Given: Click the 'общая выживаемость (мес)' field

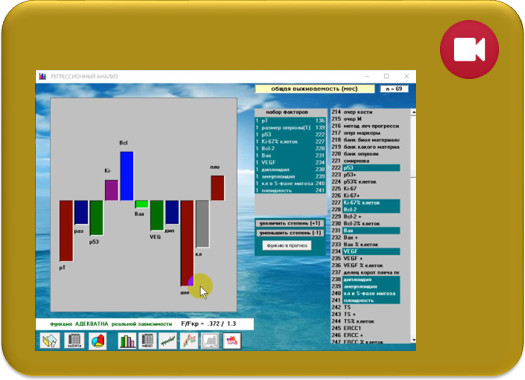Looking at the screenshot, I should pos(315,89).
